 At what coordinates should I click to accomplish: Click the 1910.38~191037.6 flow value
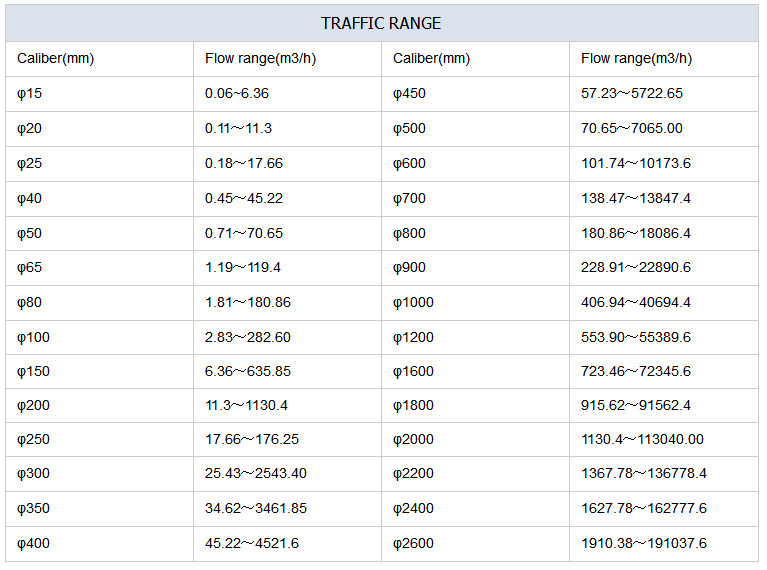click(643, 544)
